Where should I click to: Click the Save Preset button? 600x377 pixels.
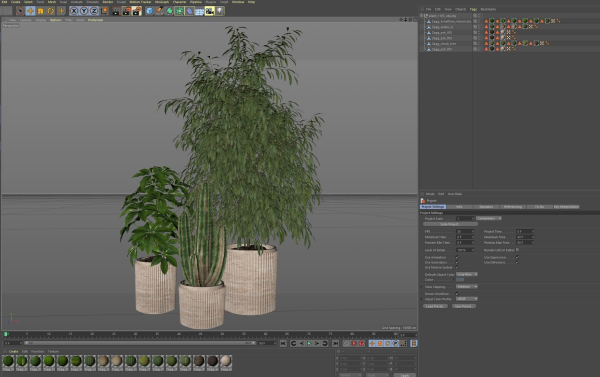click(x=464, y=306)
